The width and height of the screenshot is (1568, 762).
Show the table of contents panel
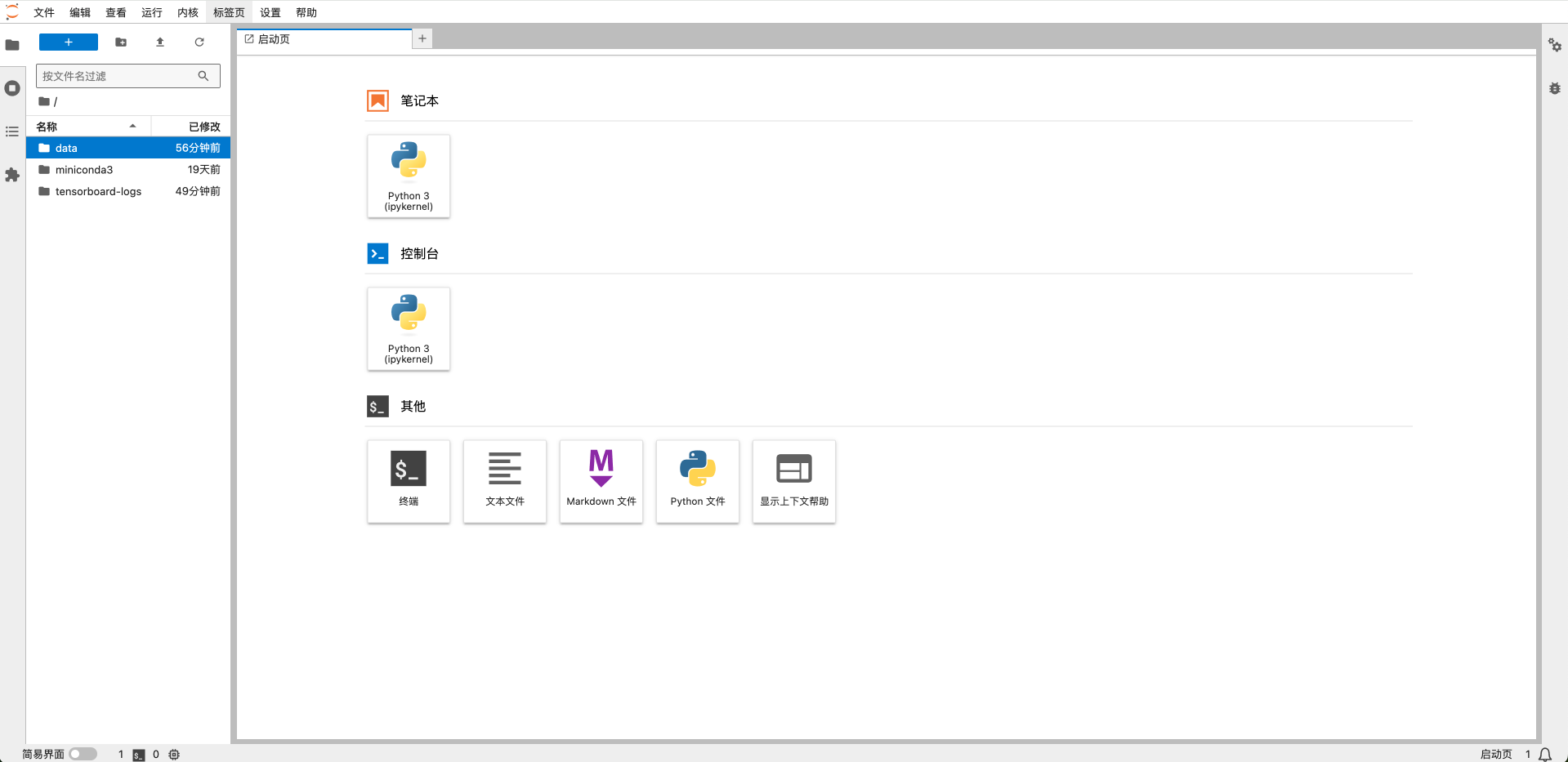click(12, 131)
